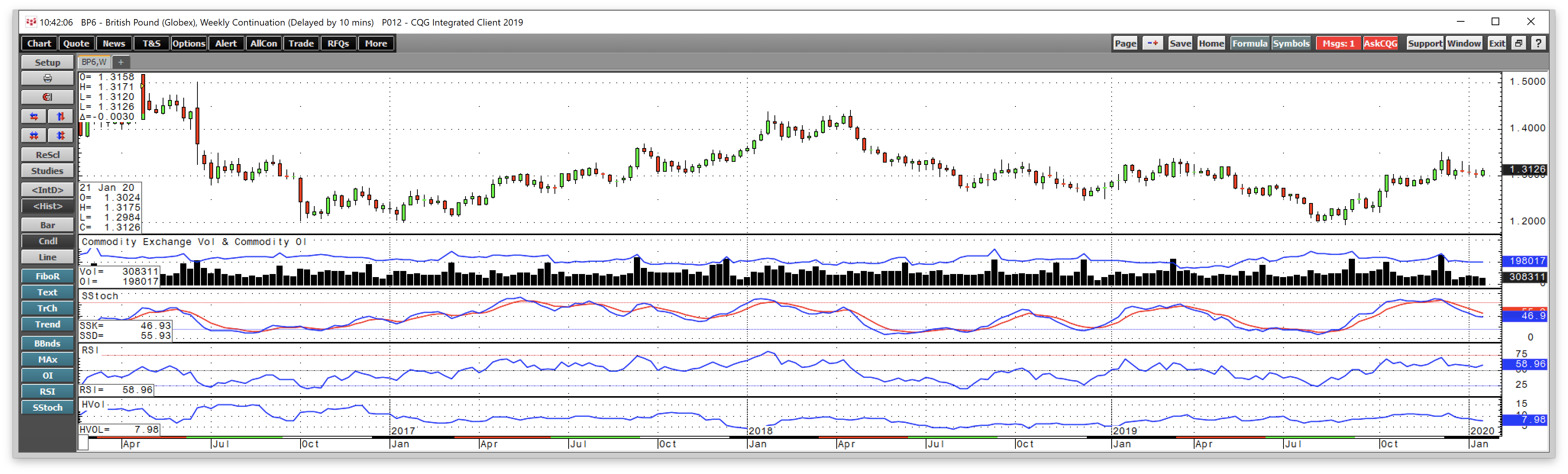
Task: Open the RFQs menu
Action: coord(338,43)
